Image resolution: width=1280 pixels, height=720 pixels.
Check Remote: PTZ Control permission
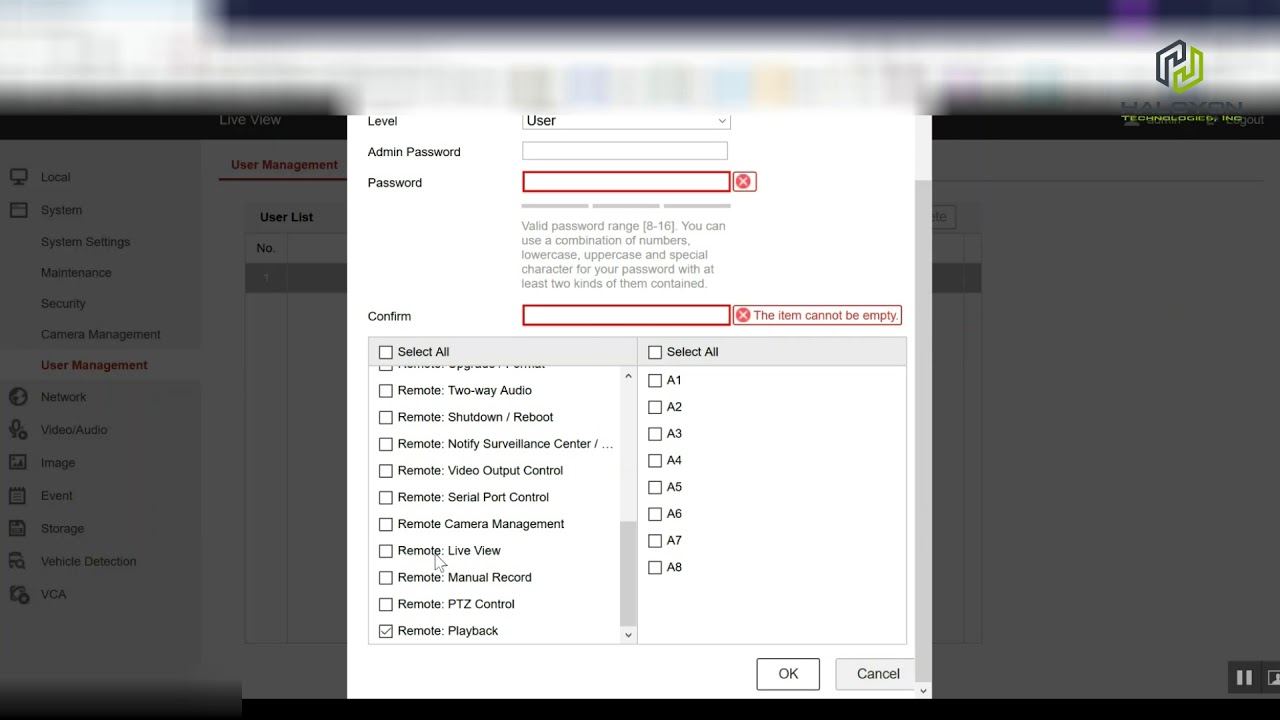coord(386,604)
